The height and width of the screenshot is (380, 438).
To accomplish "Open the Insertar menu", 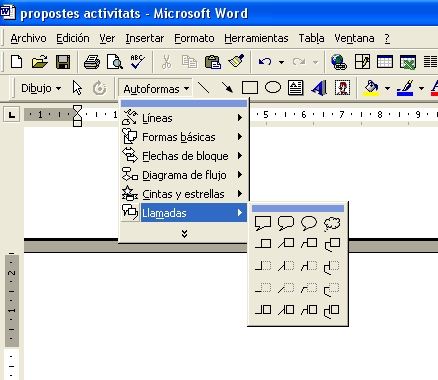I will 145,38.
